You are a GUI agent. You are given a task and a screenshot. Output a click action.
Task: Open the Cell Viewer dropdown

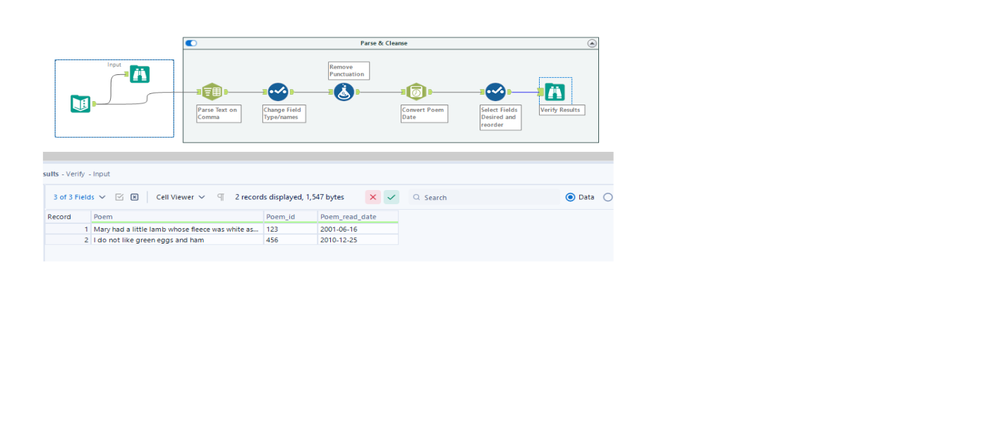181,197
